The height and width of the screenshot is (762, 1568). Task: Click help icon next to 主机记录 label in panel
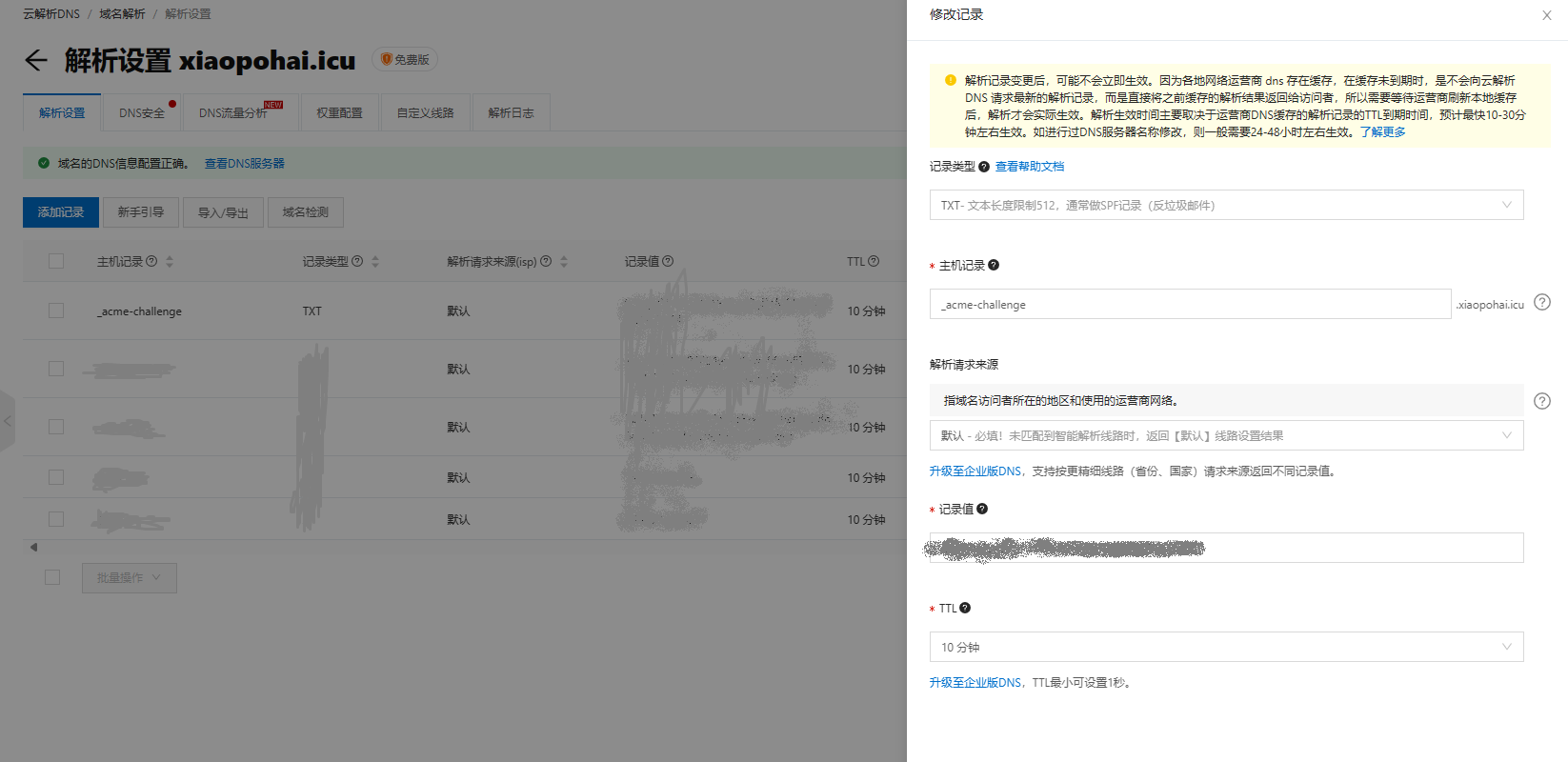click(994, 265)
